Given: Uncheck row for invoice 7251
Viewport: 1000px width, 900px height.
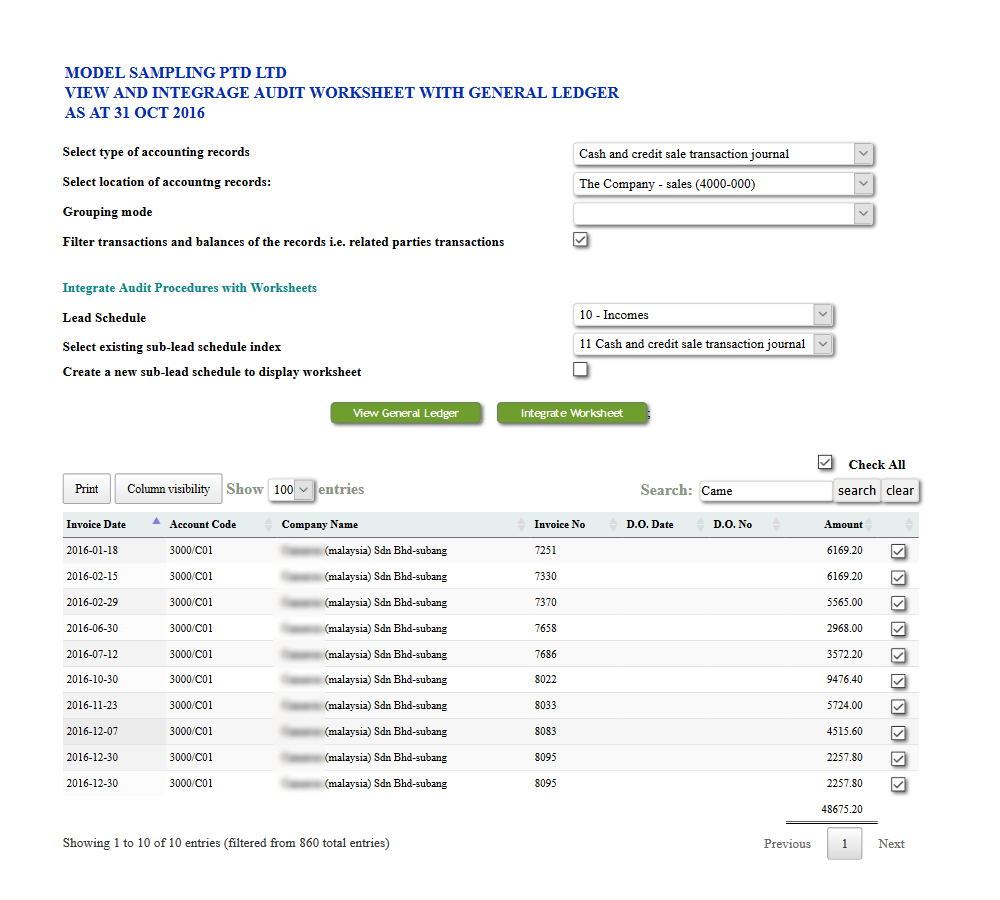Looking at the screenshot, I should [x=898, y=552].
